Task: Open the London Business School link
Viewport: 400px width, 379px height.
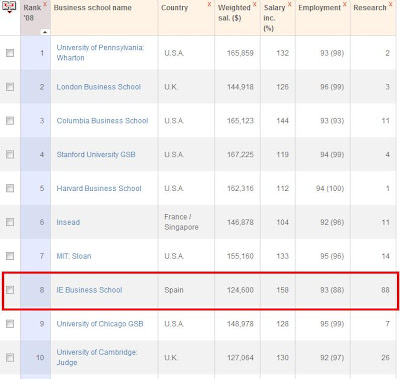Action: click(x=99, y=87)
